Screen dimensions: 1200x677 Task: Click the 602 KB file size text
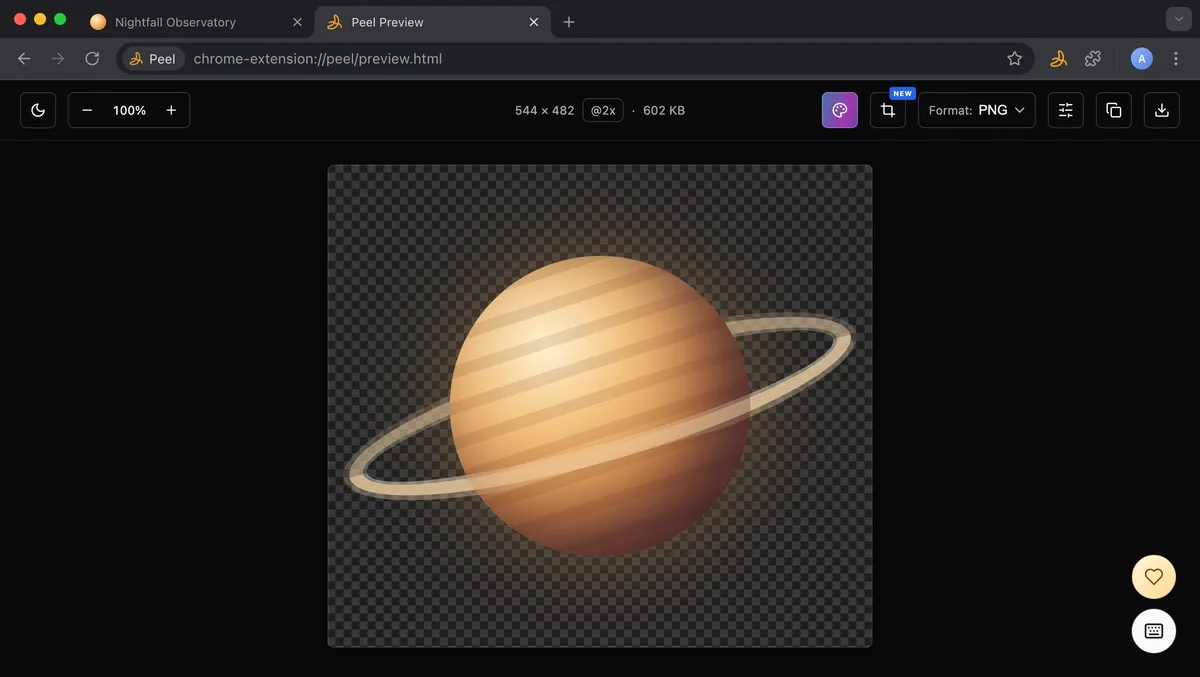663,111
